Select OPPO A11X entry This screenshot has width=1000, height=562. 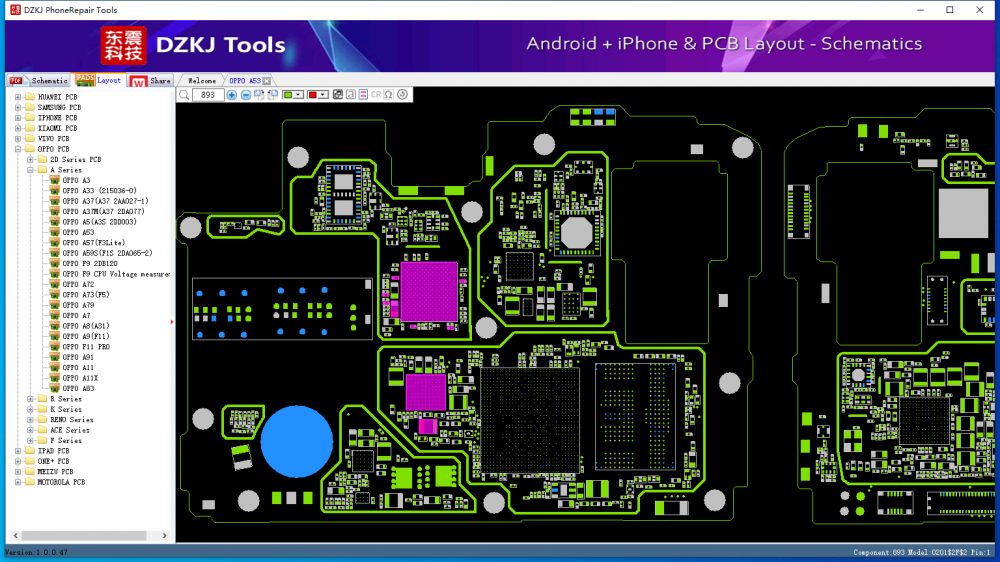pyautogui.click(x=80, y=378)
